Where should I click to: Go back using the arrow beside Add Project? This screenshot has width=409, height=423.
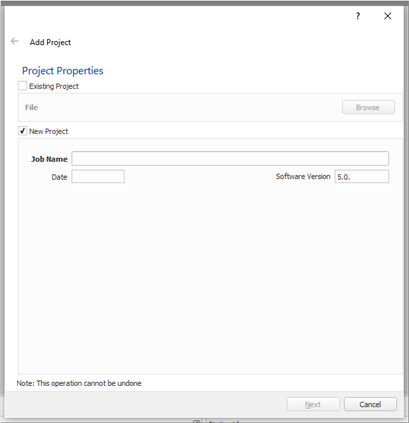coord(15,41)
